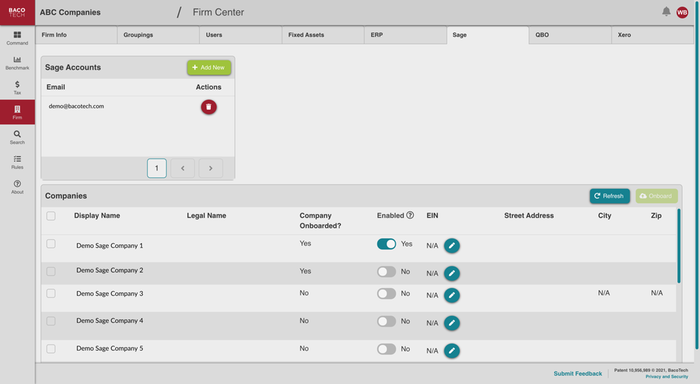Click the Street Address column header

529,216
